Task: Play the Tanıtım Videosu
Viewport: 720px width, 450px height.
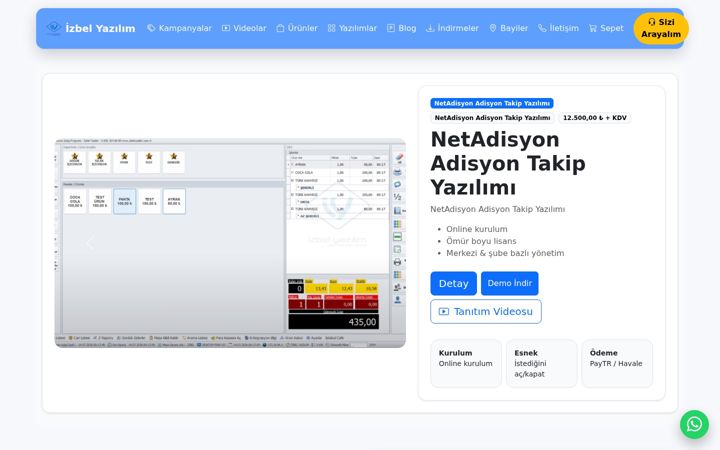Action: pos(486,311)
